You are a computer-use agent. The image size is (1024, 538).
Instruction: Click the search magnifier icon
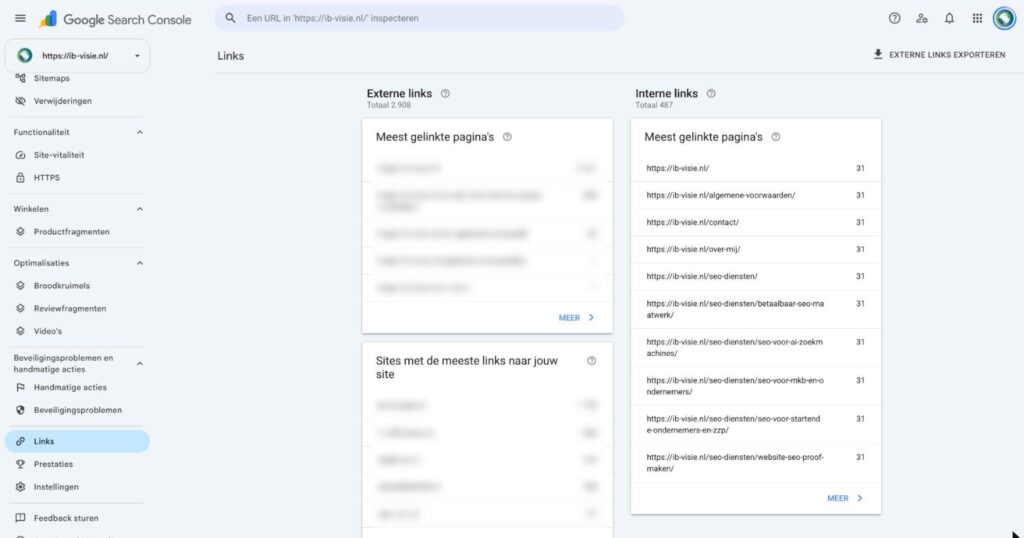(x=231, y=18)
